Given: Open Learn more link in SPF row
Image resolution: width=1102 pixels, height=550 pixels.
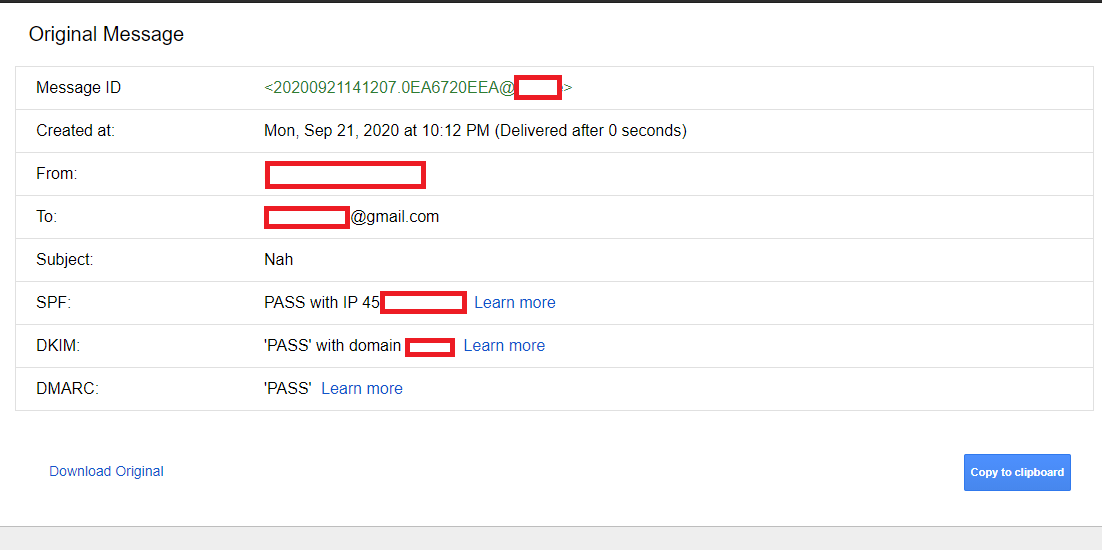Looking at the screenshot, I should click(x=514, y=302).
